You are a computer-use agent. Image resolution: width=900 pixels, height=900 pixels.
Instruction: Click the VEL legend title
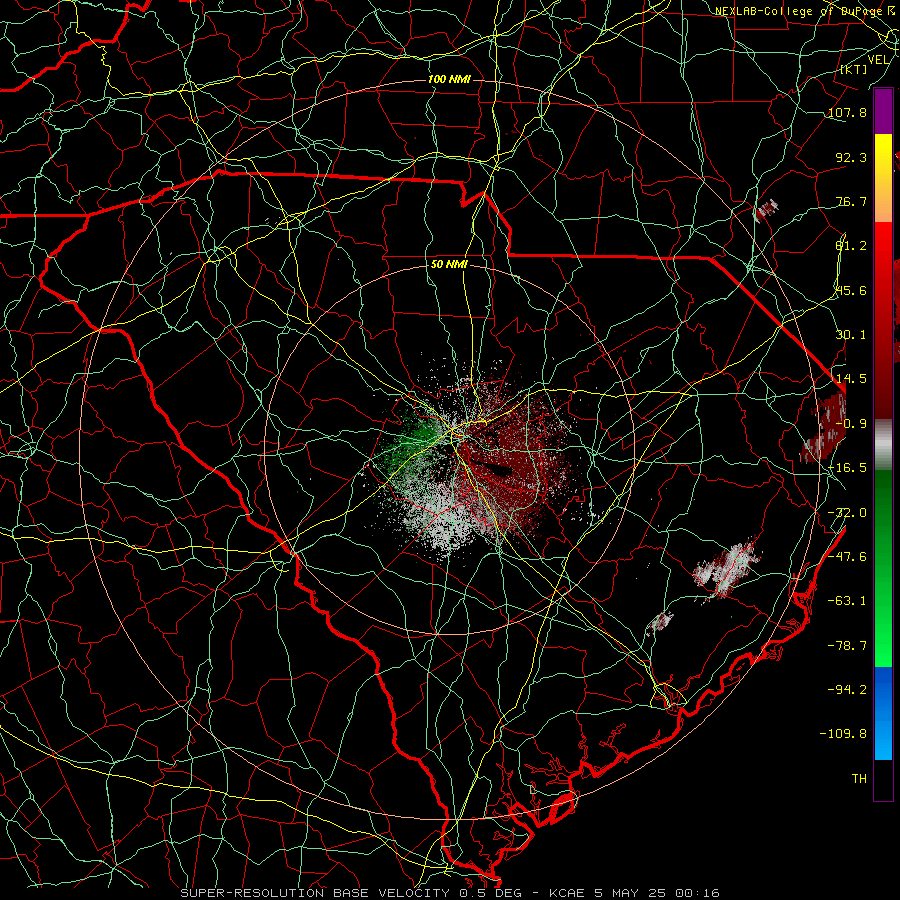pyautogui.click(x=878, y=60)
